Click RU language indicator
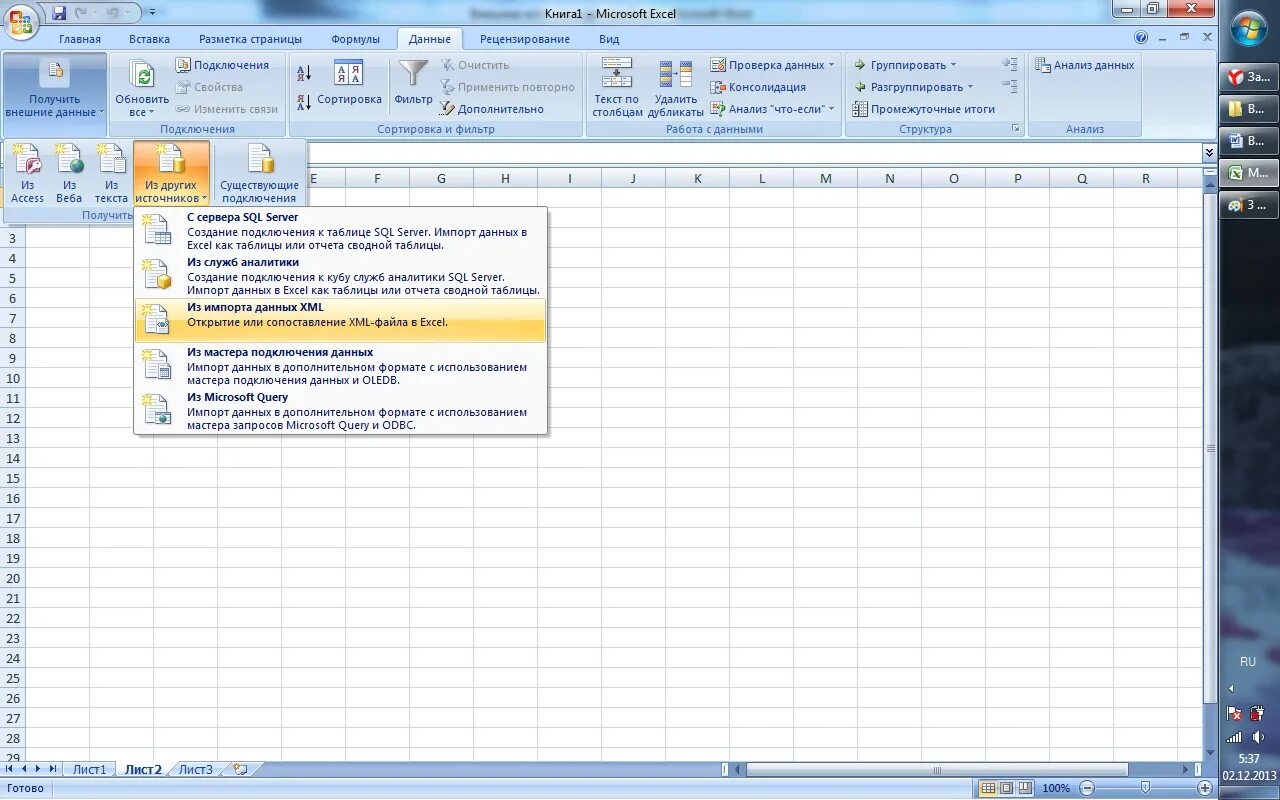Viewport: 1280px width, 800px height. (x=1248, y=662)
